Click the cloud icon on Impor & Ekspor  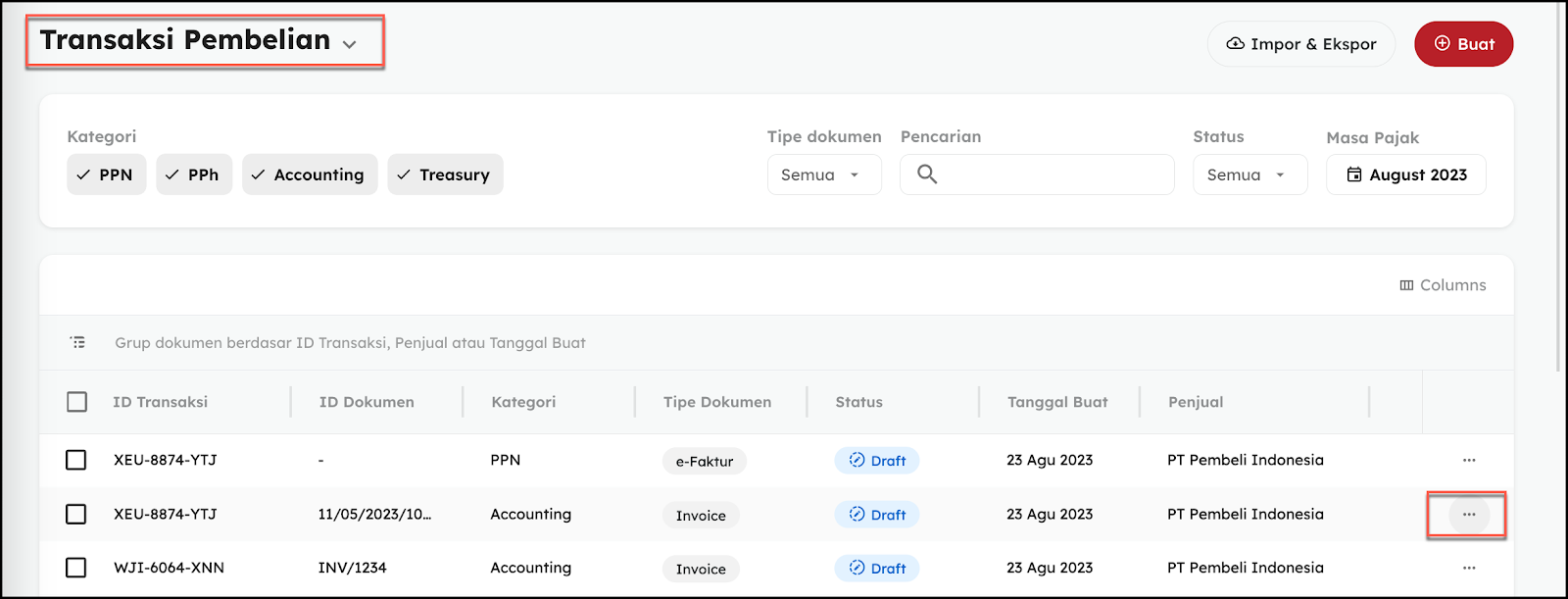point(1236,44)
